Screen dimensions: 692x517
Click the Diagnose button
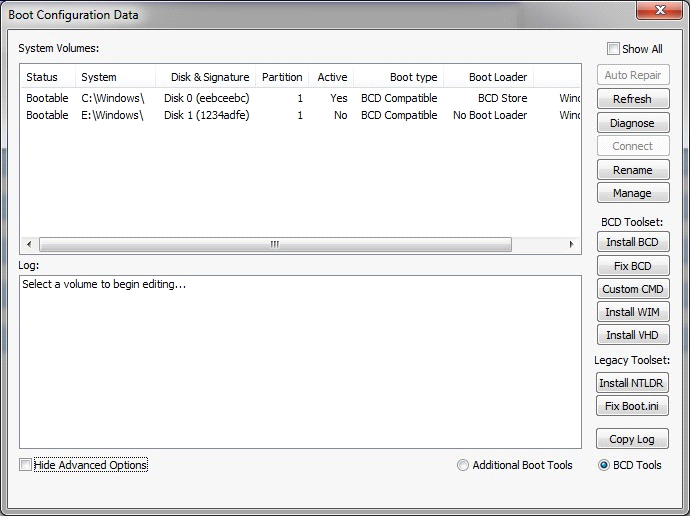click(x=633, y=123)
